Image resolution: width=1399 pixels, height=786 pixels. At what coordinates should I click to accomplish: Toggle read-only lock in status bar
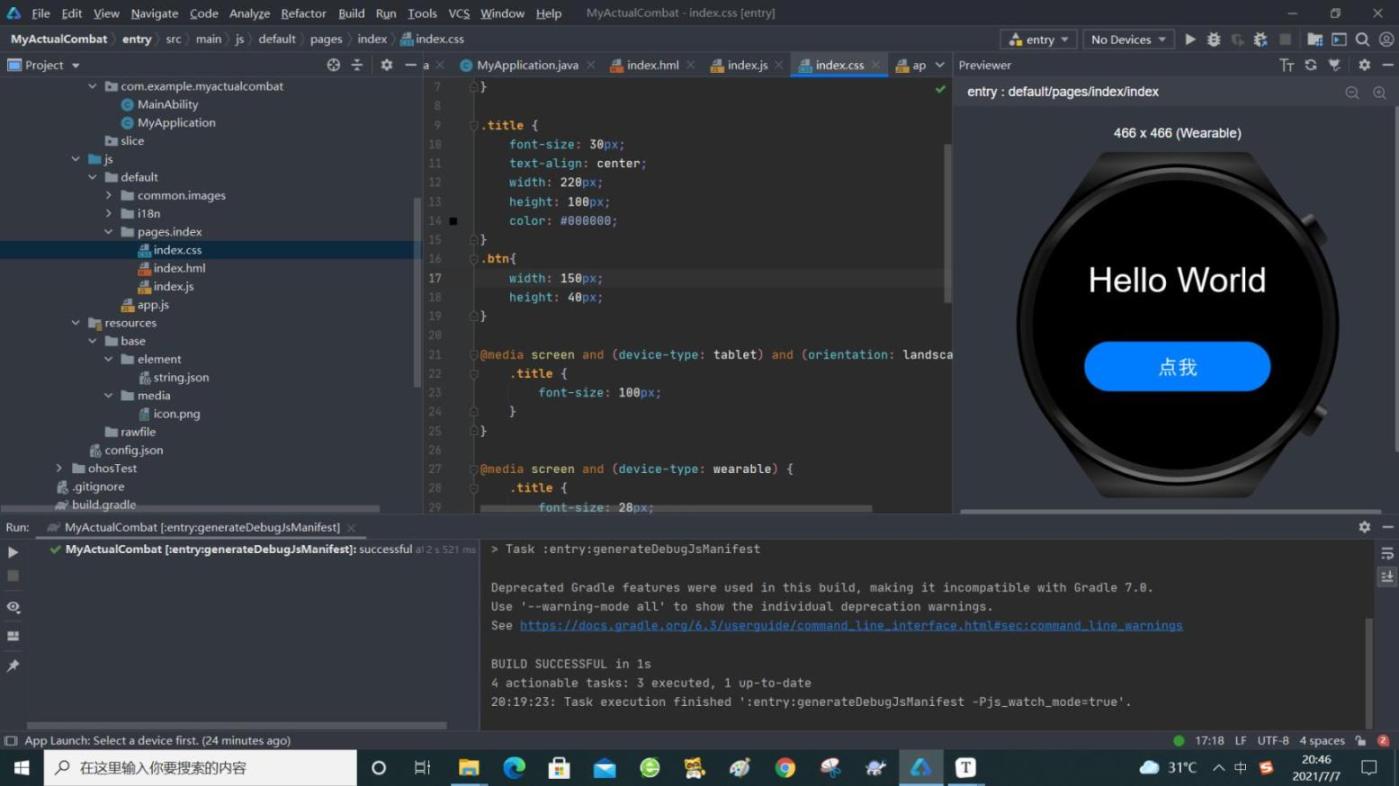pyautogui.click(x=1360, y=741)
